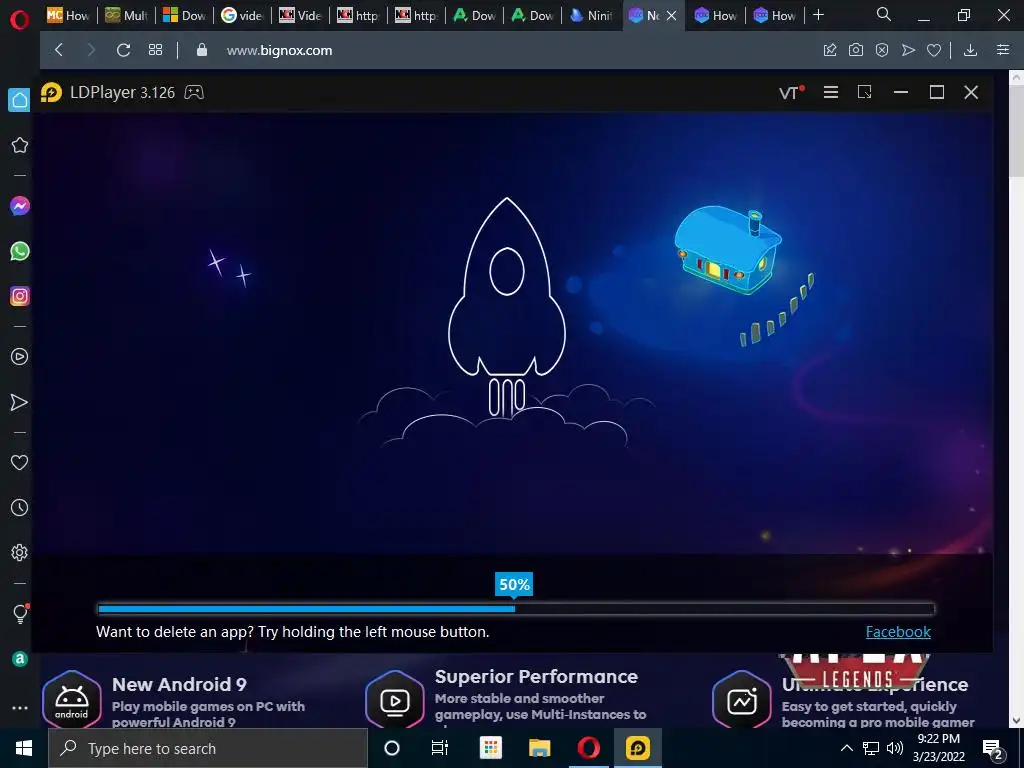Open Speed Dial grid icon

click(x=155, y=50)
